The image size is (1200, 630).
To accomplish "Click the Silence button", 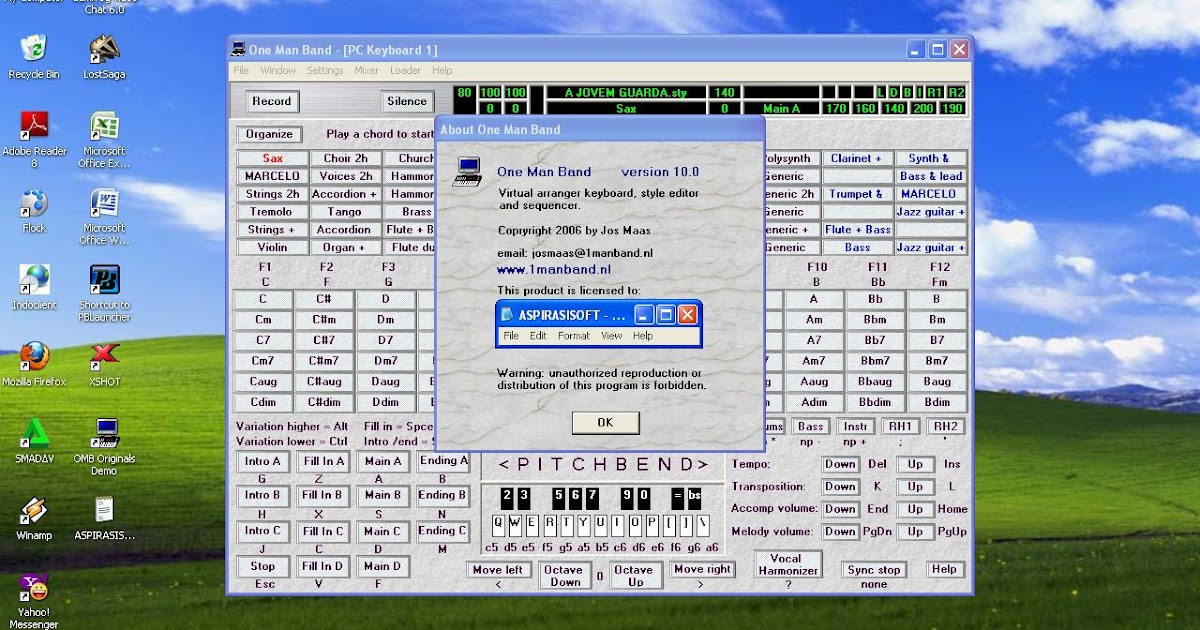I will 406,101.
